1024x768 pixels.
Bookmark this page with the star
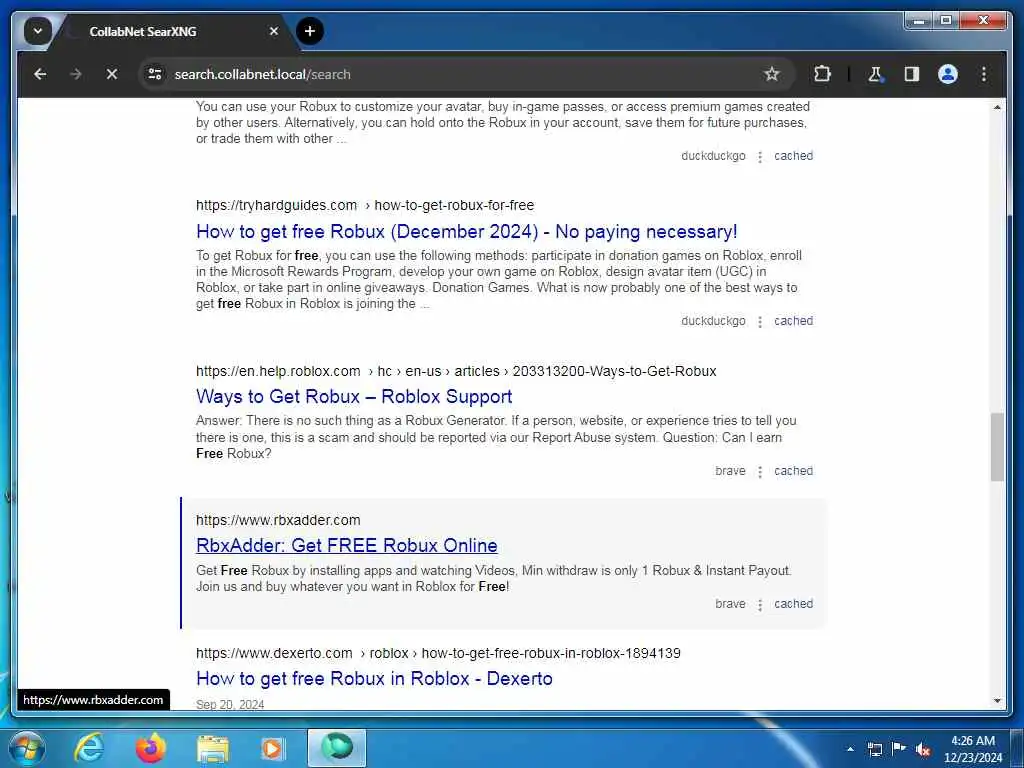771,74
